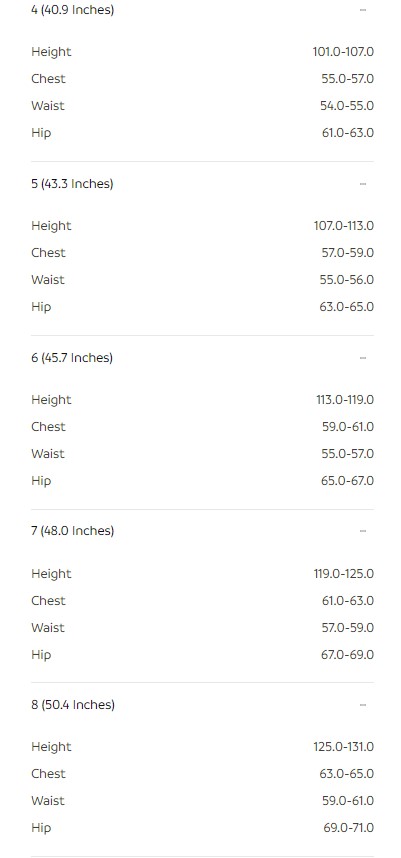Click minus icon beside 6 (45.7 Inches)

click(363, 358)
